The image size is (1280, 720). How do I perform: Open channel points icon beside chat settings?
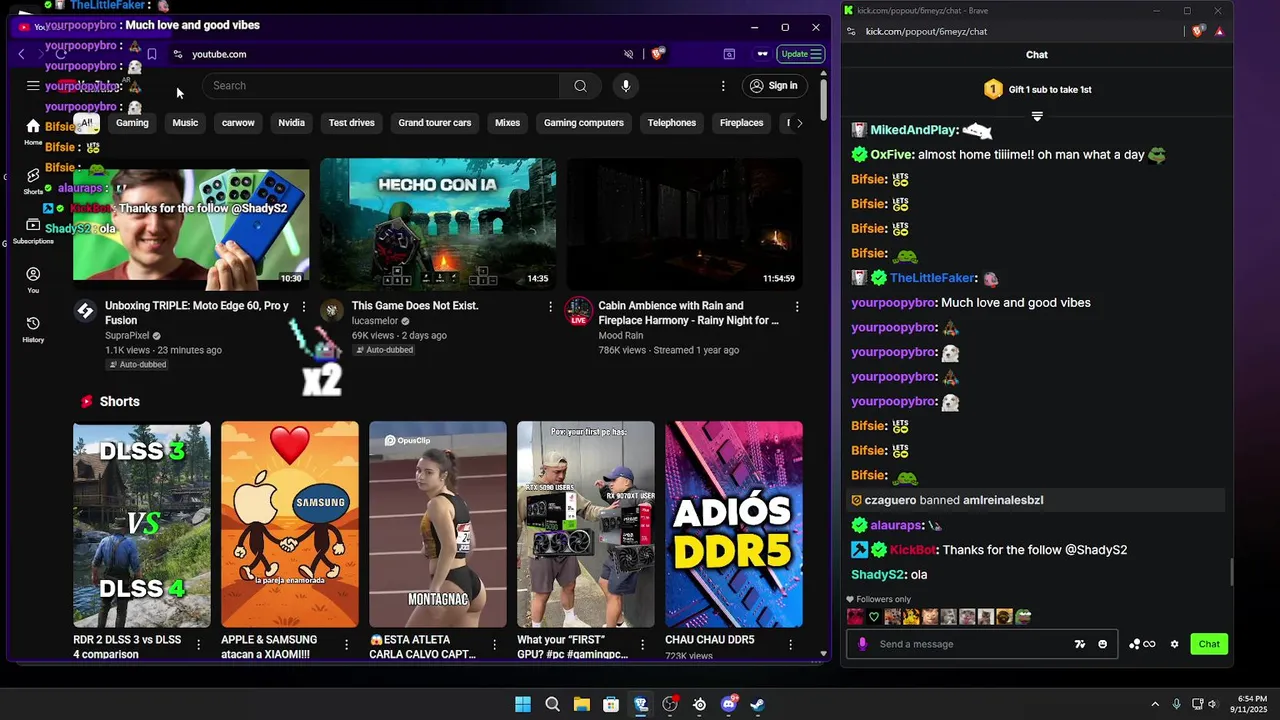click(1141, 644)
